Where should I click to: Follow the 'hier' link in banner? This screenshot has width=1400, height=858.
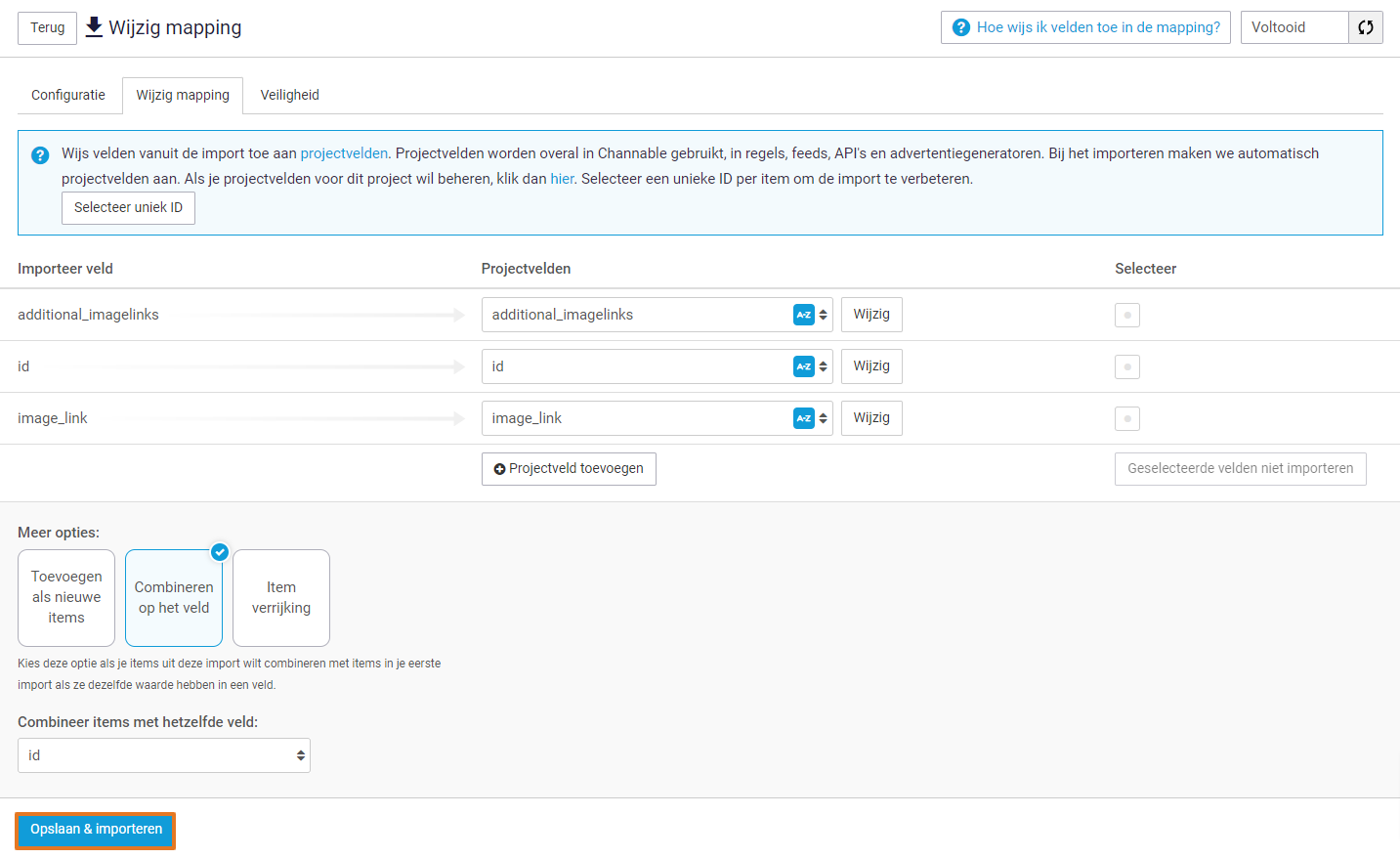pyautogui.click(x=562, y=179)
